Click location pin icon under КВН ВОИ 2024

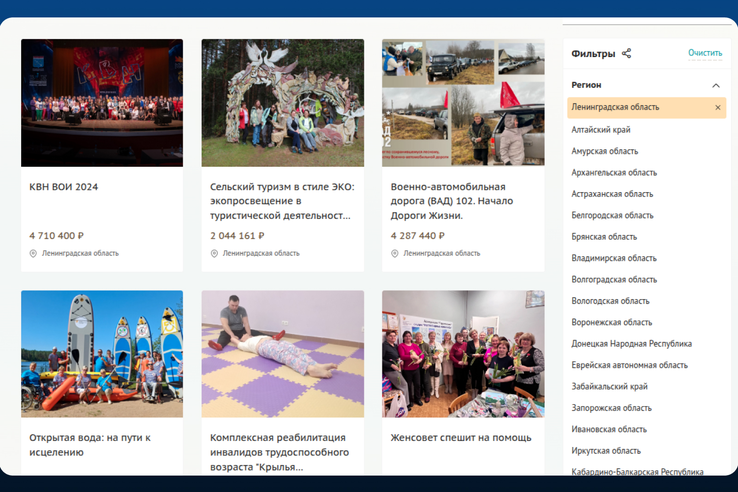tap(34, 254)
